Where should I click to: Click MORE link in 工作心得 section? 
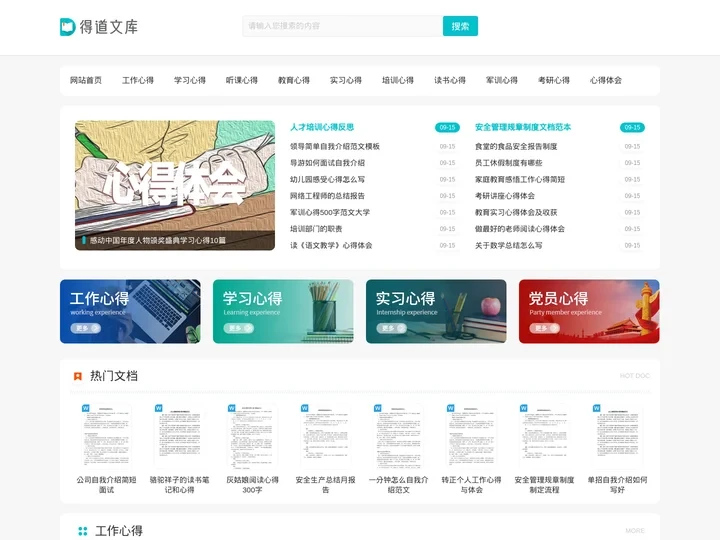click(635, 531)
